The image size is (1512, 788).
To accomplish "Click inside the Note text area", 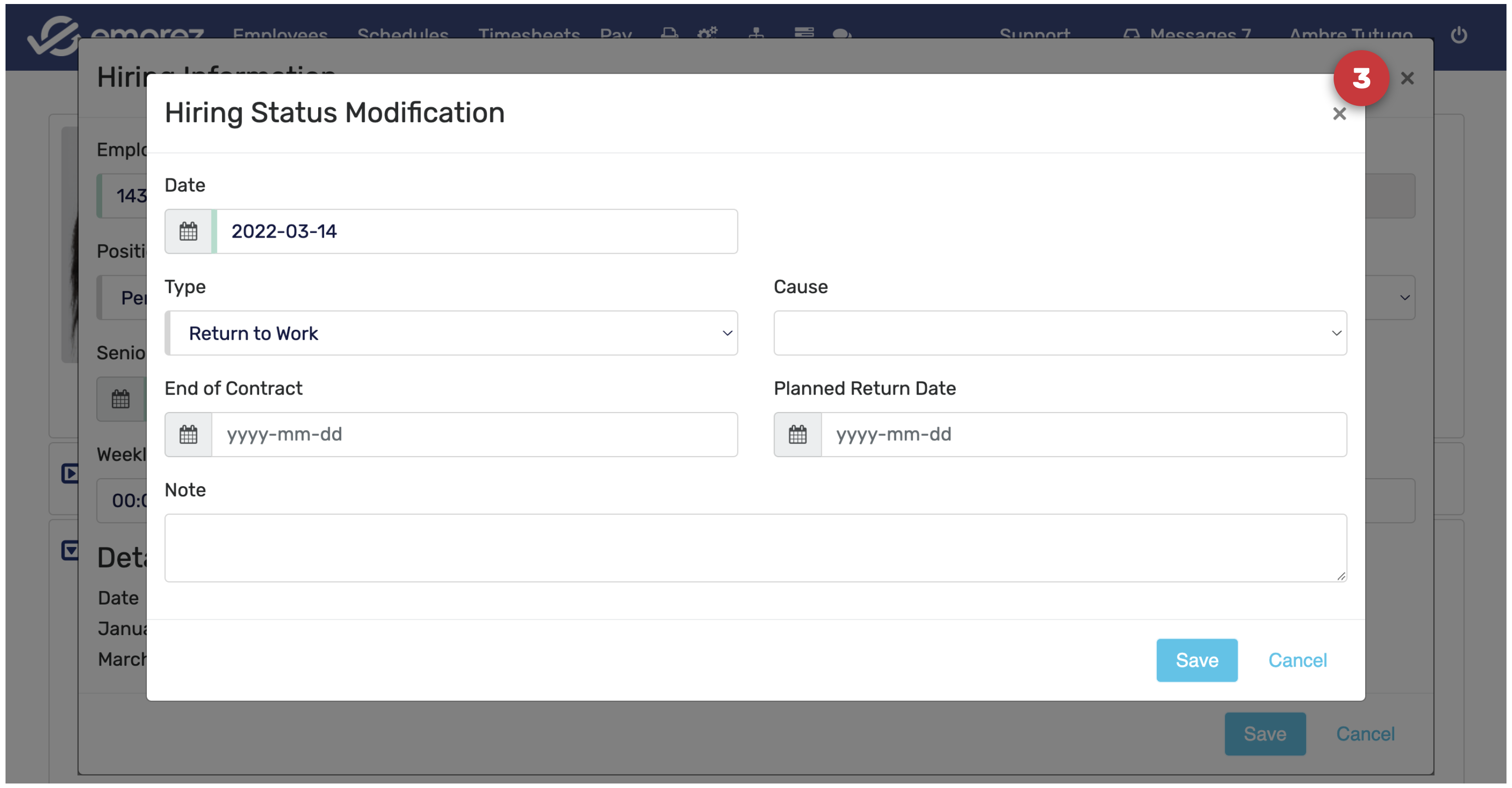I will pos(755,548).
